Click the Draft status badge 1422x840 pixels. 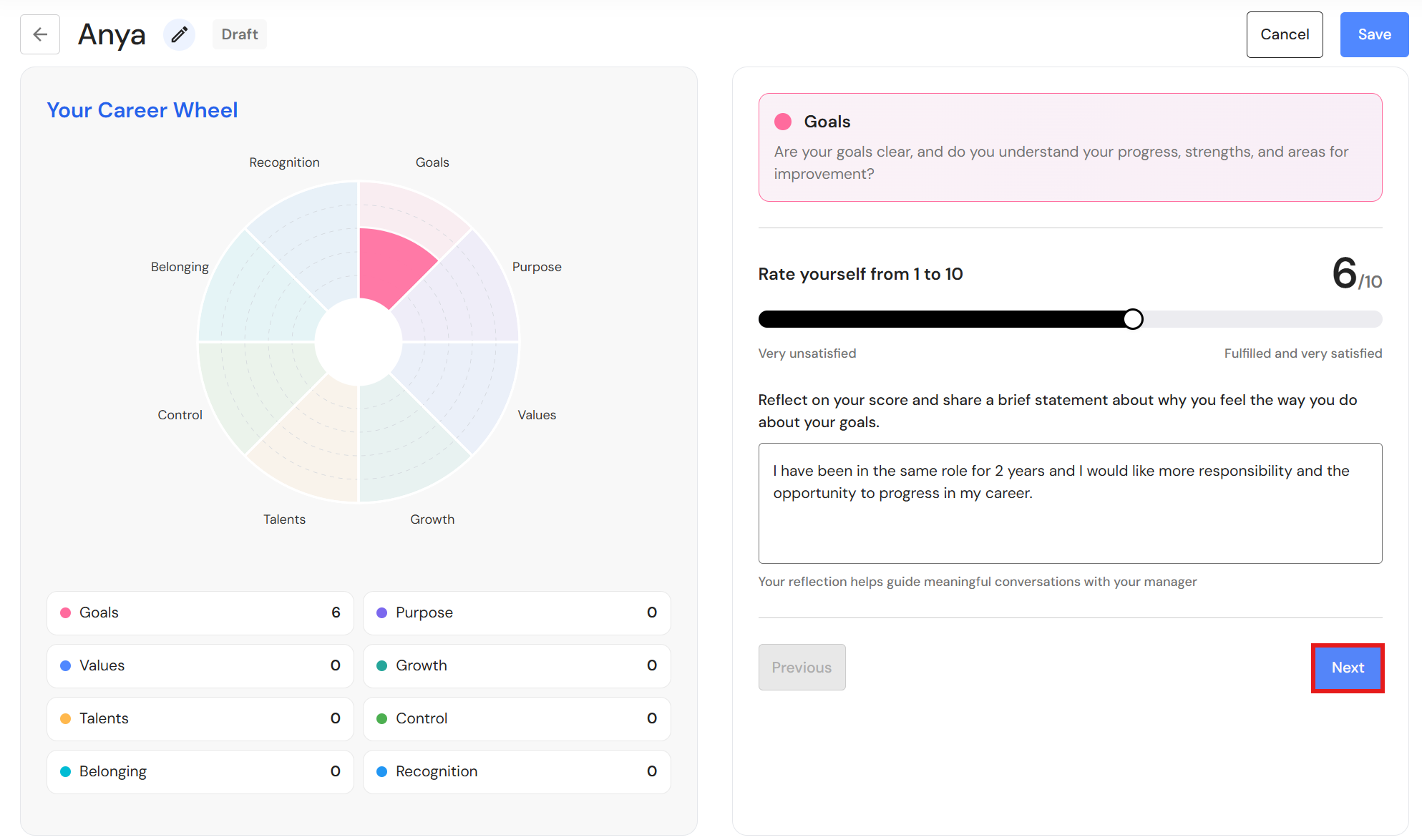(240, 34)
